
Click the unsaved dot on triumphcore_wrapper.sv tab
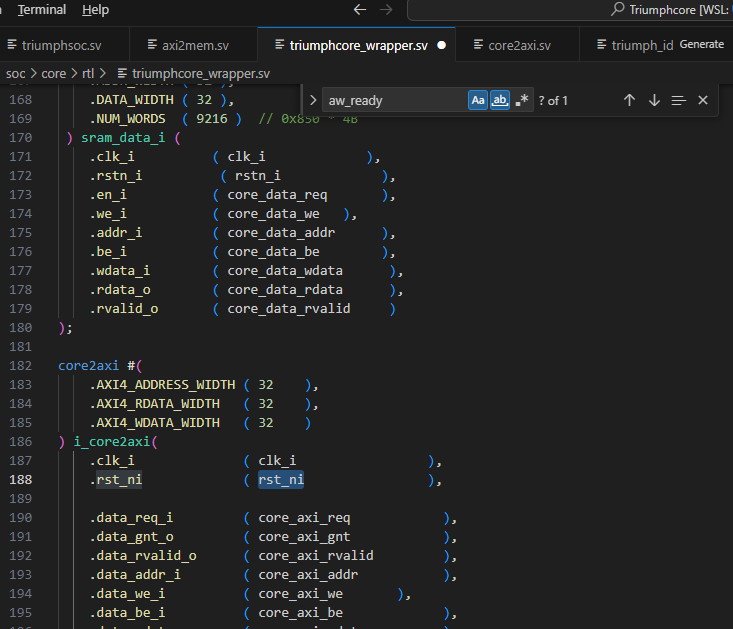[x=441, y=45]
